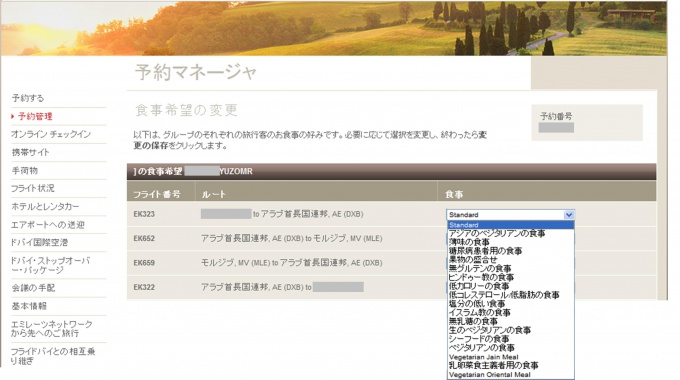Screen dimensions: 680x380
Task: Visit 携帯サイト sidebar link
Action: [30, 152]
